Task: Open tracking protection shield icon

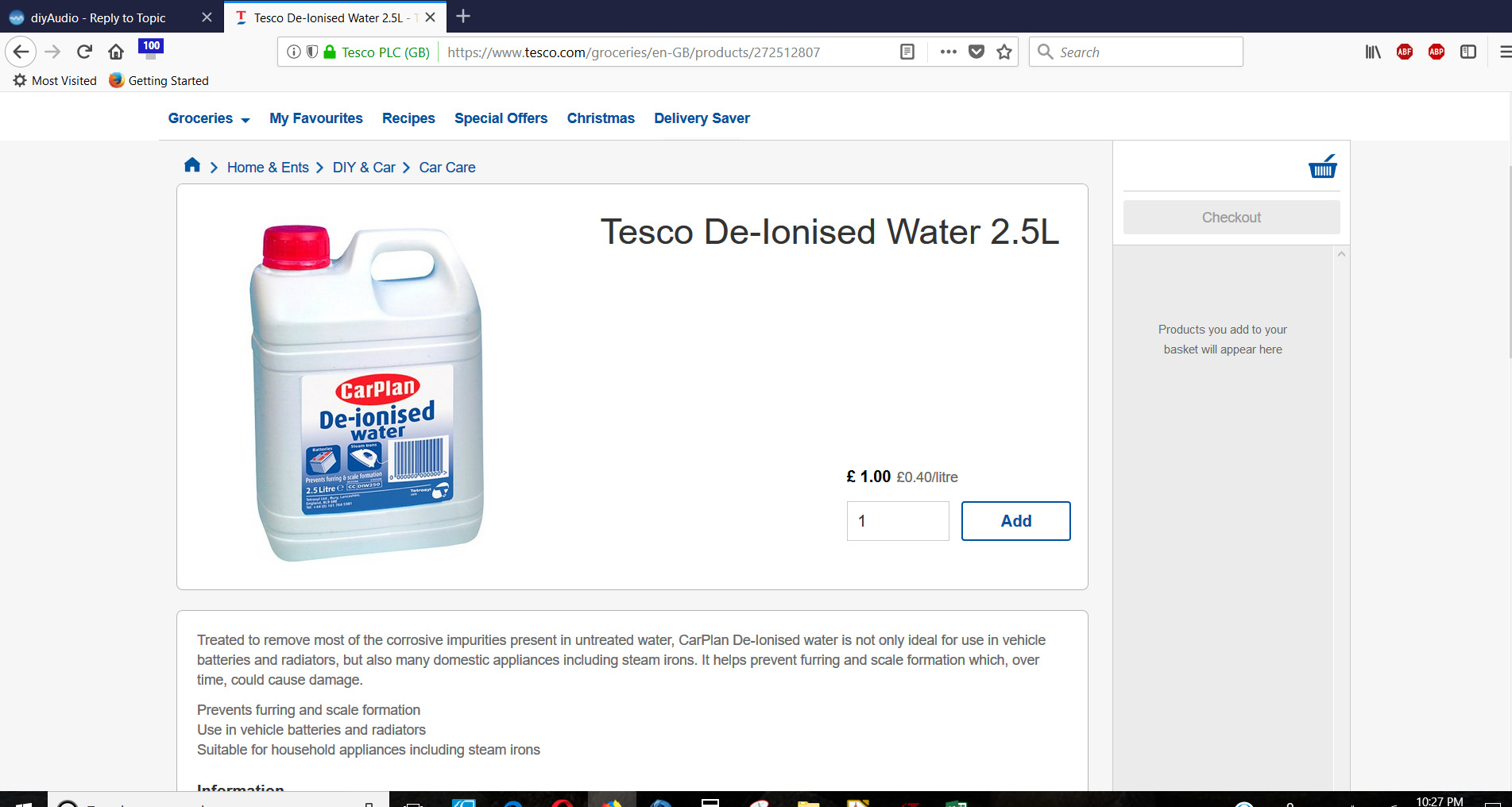Action: [x=312, y=52]
